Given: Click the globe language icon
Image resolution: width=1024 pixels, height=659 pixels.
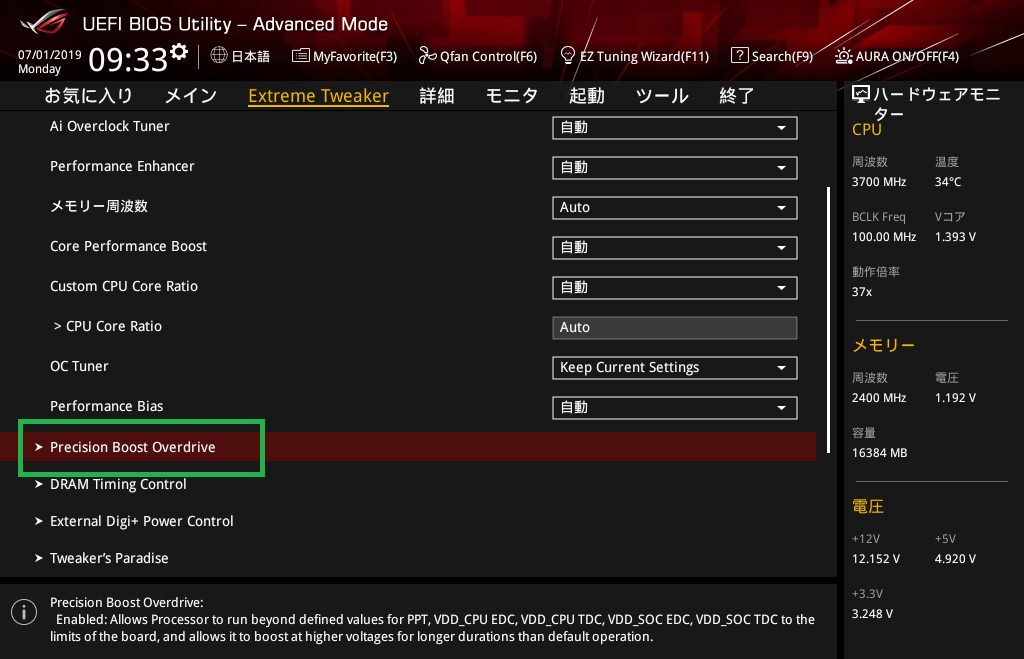Looking at the screenshot, I should 219,56.
